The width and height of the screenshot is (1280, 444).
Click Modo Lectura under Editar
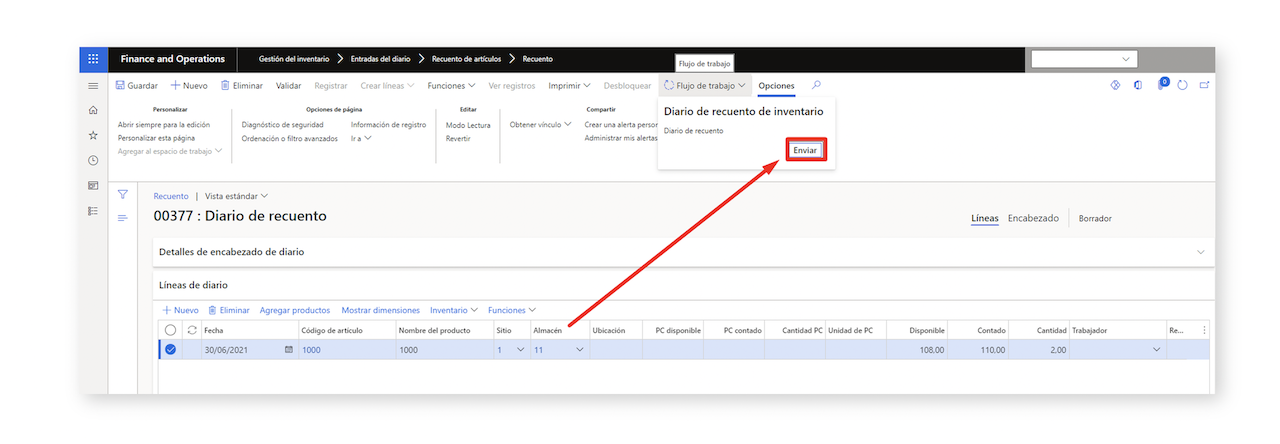click(x=468, y=125)
